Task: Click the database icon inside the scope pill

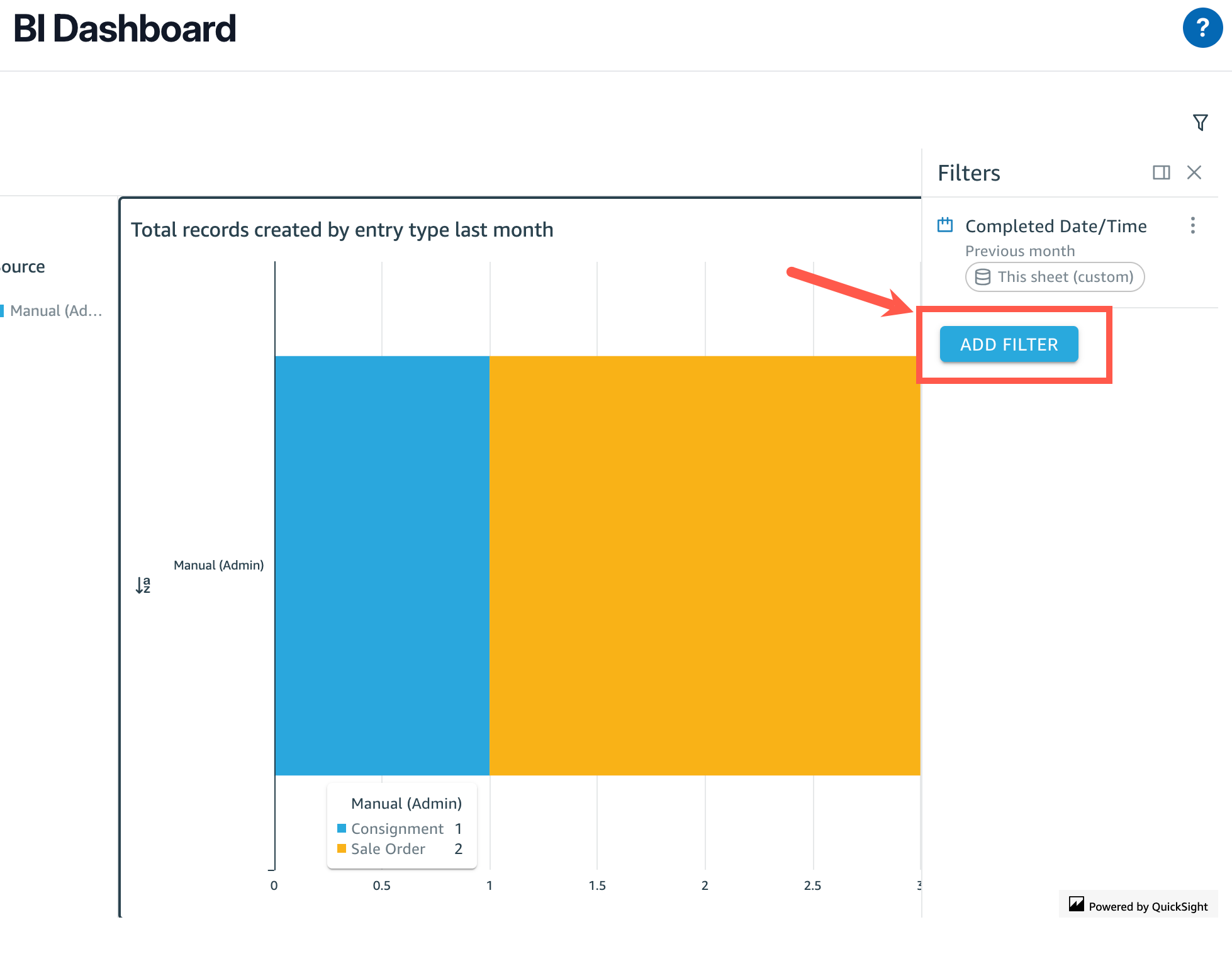Action: pyautogui.click(x=983, y=276)
